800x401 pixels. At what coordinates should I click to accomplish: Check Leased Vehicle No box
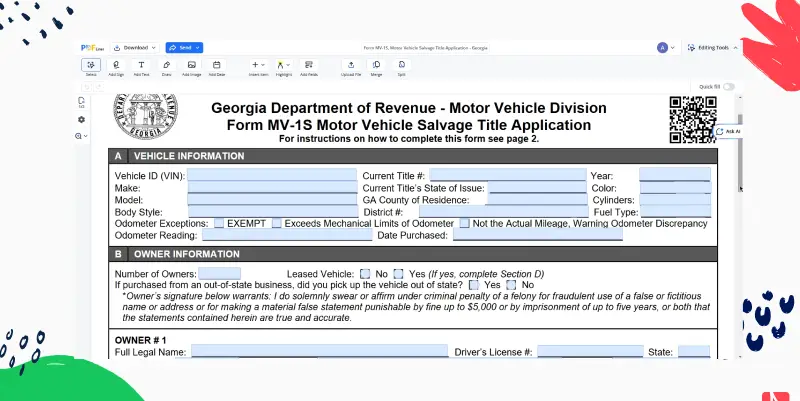[x=365, y=274]
